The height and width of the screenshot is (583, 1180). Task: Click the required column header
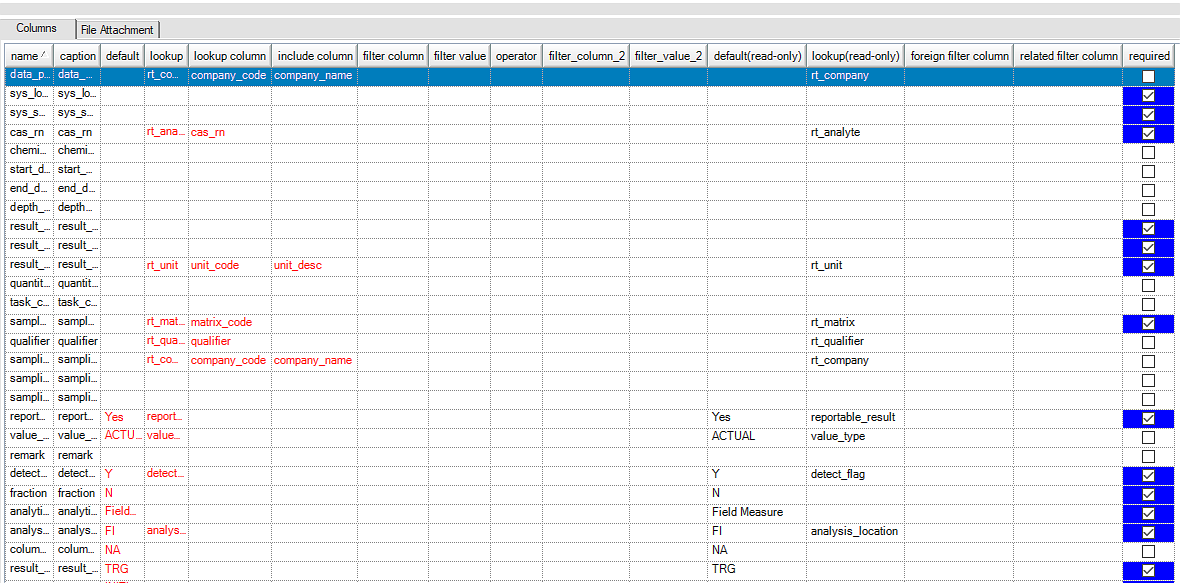[x=1149, y=56]
